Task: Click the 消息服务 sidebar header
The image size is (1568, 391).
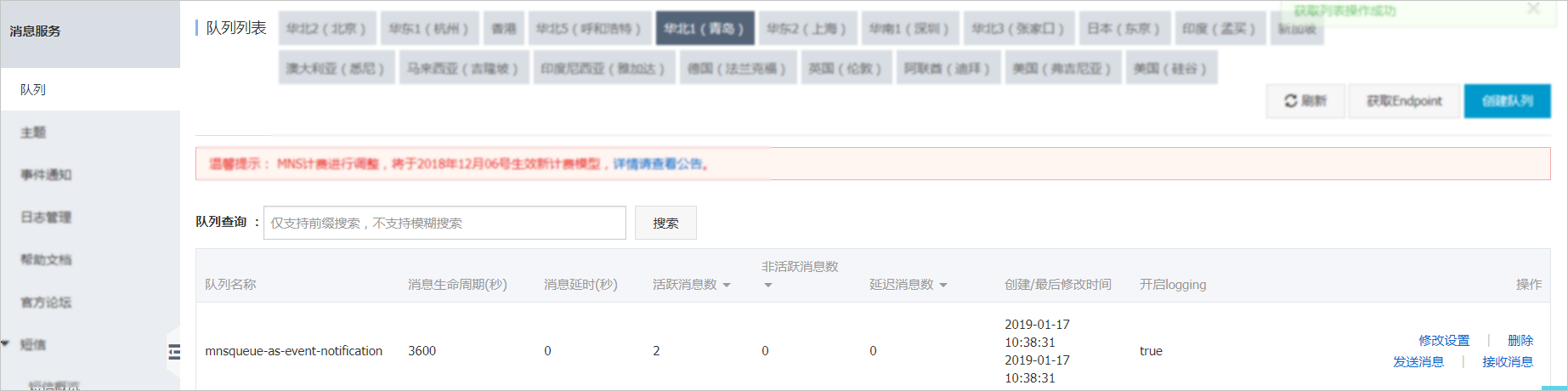Action: [36, 31]
